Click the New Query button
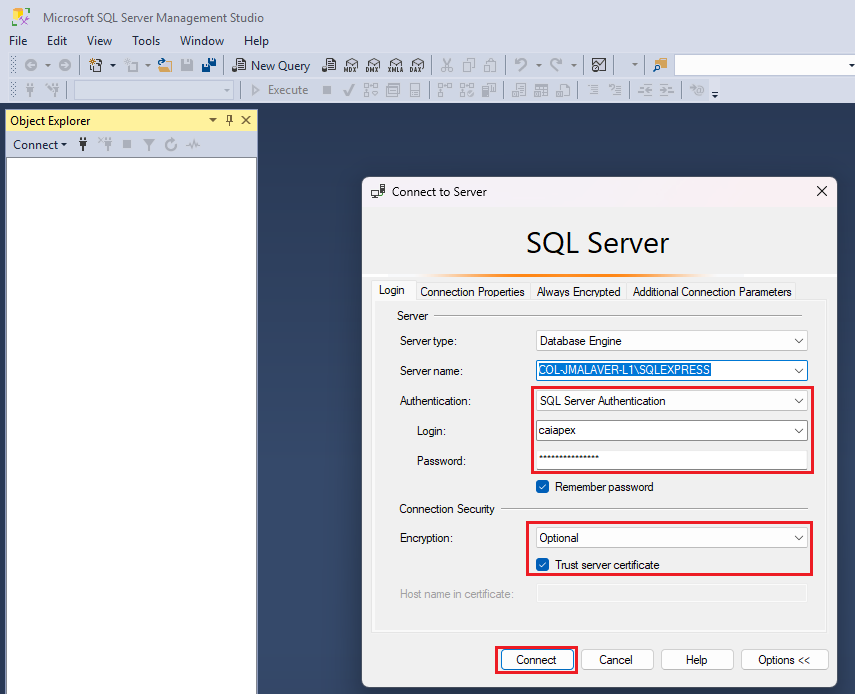Viewport: 855px width, 694px height. pyautogui.click(x=271, y=65)
